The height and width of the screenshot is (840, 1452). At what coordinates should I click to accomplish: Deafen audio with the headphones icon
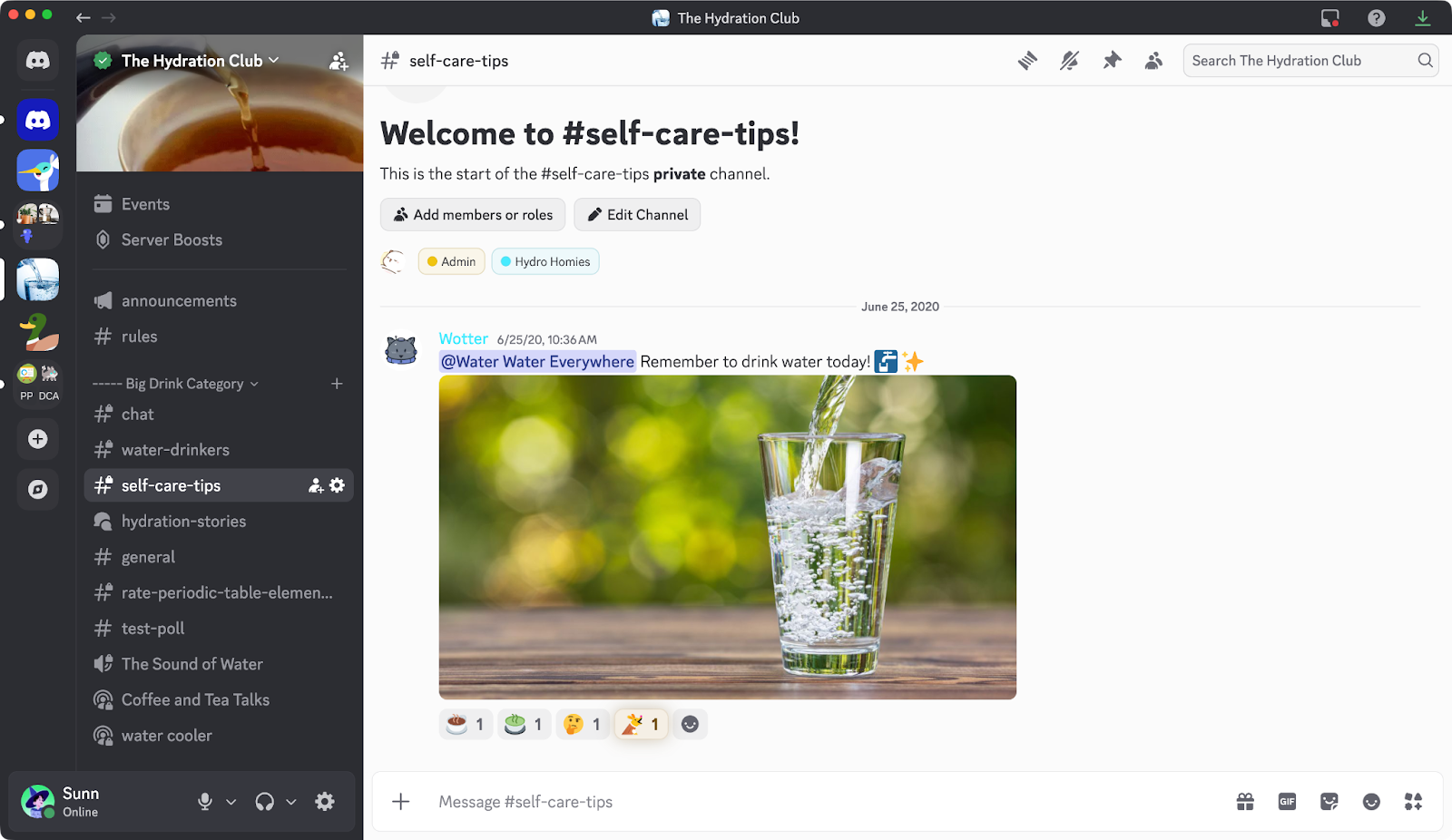coord(262,801)
